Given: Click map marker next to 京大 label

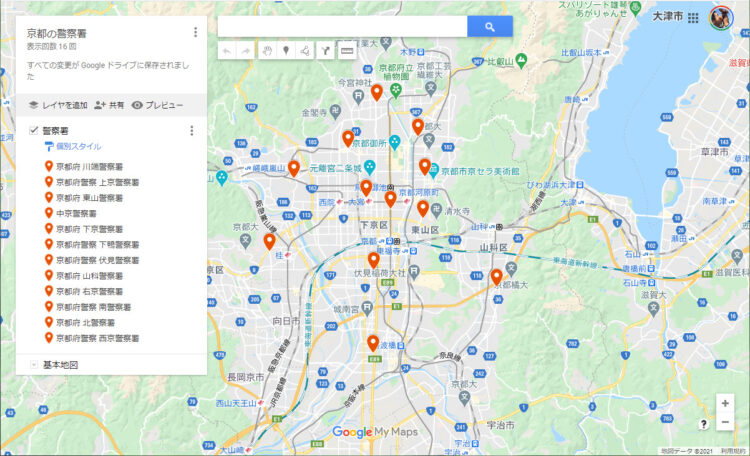Looking at the screenshot, I should coord(418,127).
